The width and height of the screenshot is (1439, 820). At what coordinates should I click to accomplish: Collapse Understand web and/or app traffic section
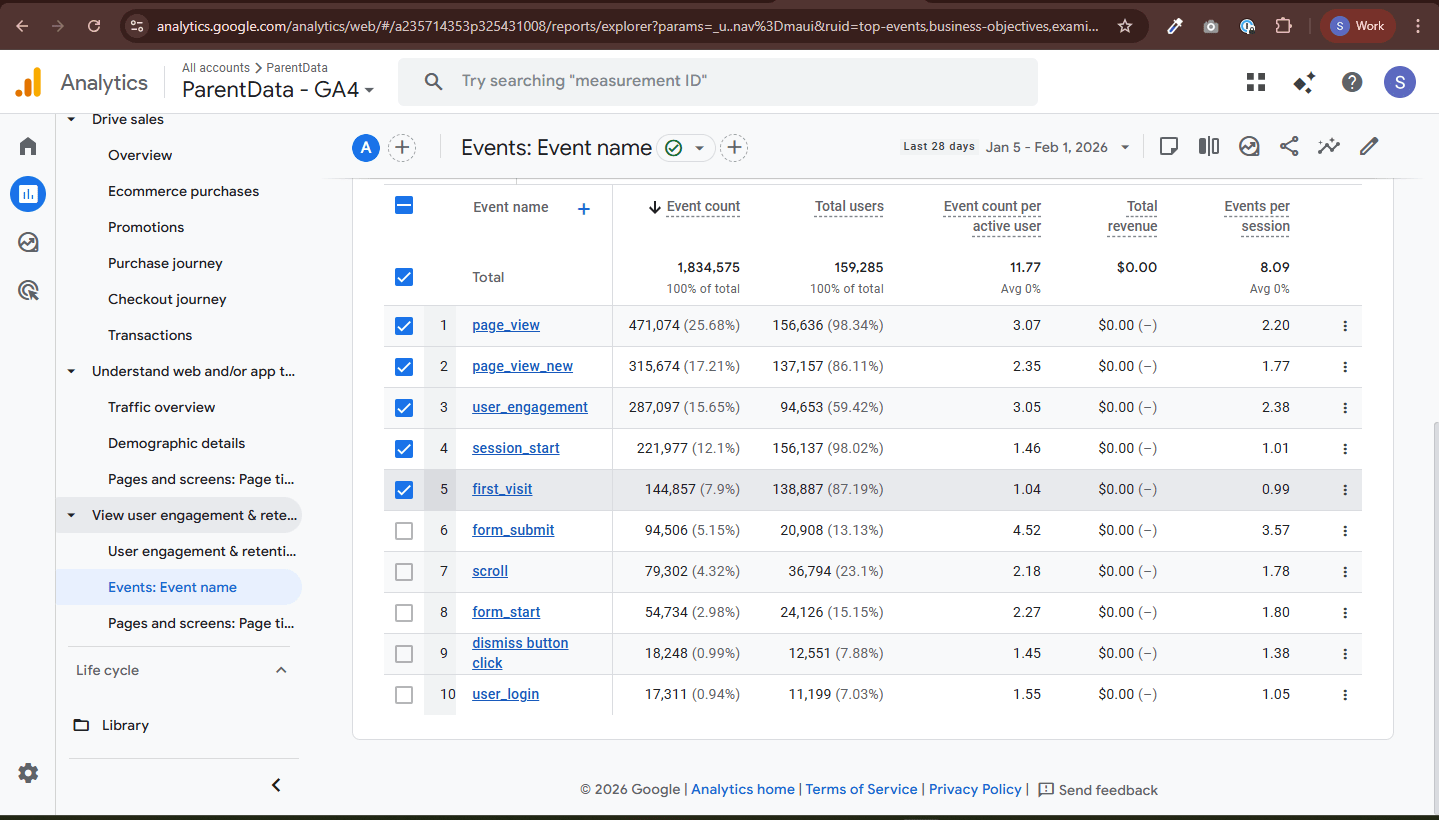click(x=71, y=371)
